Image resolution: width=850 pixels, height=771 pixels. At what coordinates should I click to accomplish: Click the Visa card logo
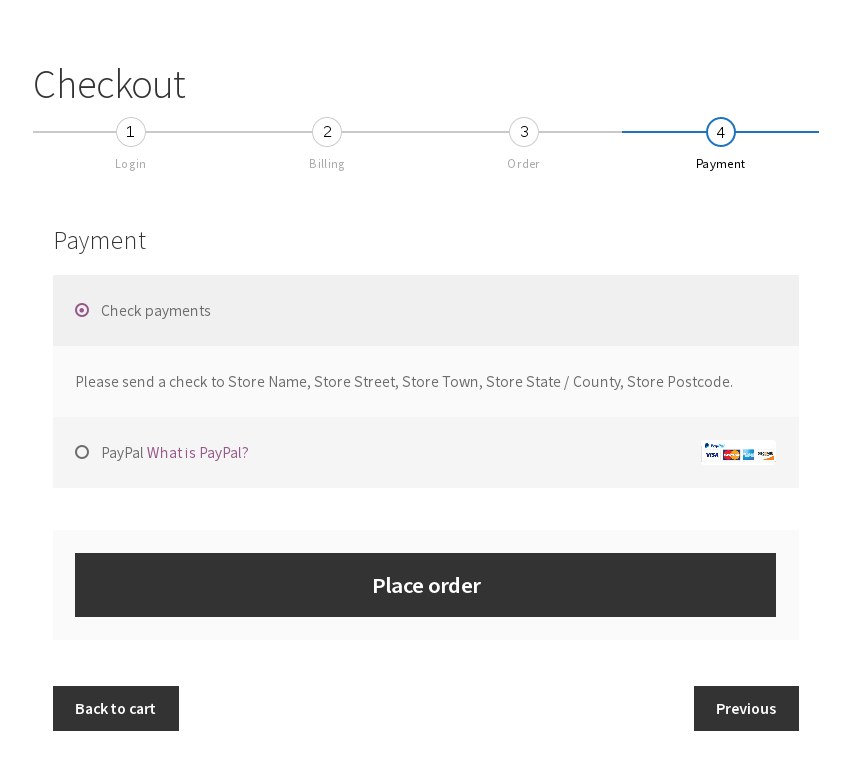tap(712, 455)
